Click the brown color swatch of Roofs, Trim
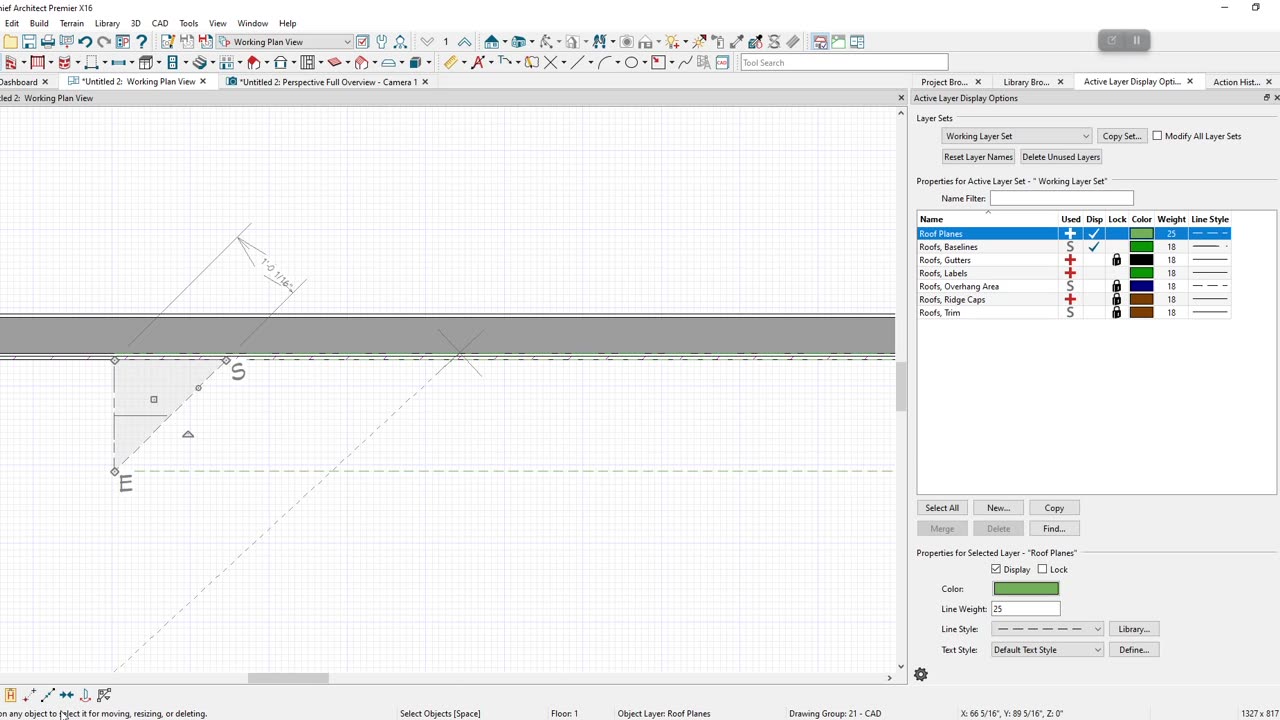 [1141, 312]
